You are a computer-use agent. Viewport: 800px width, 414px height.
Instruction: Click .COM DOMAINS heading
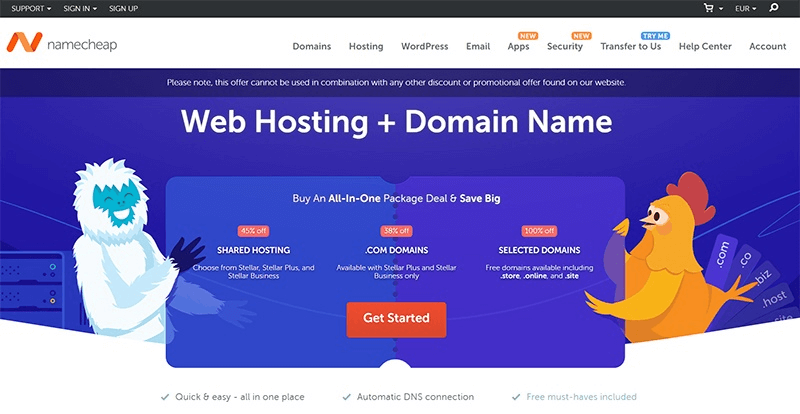(396, 250)
